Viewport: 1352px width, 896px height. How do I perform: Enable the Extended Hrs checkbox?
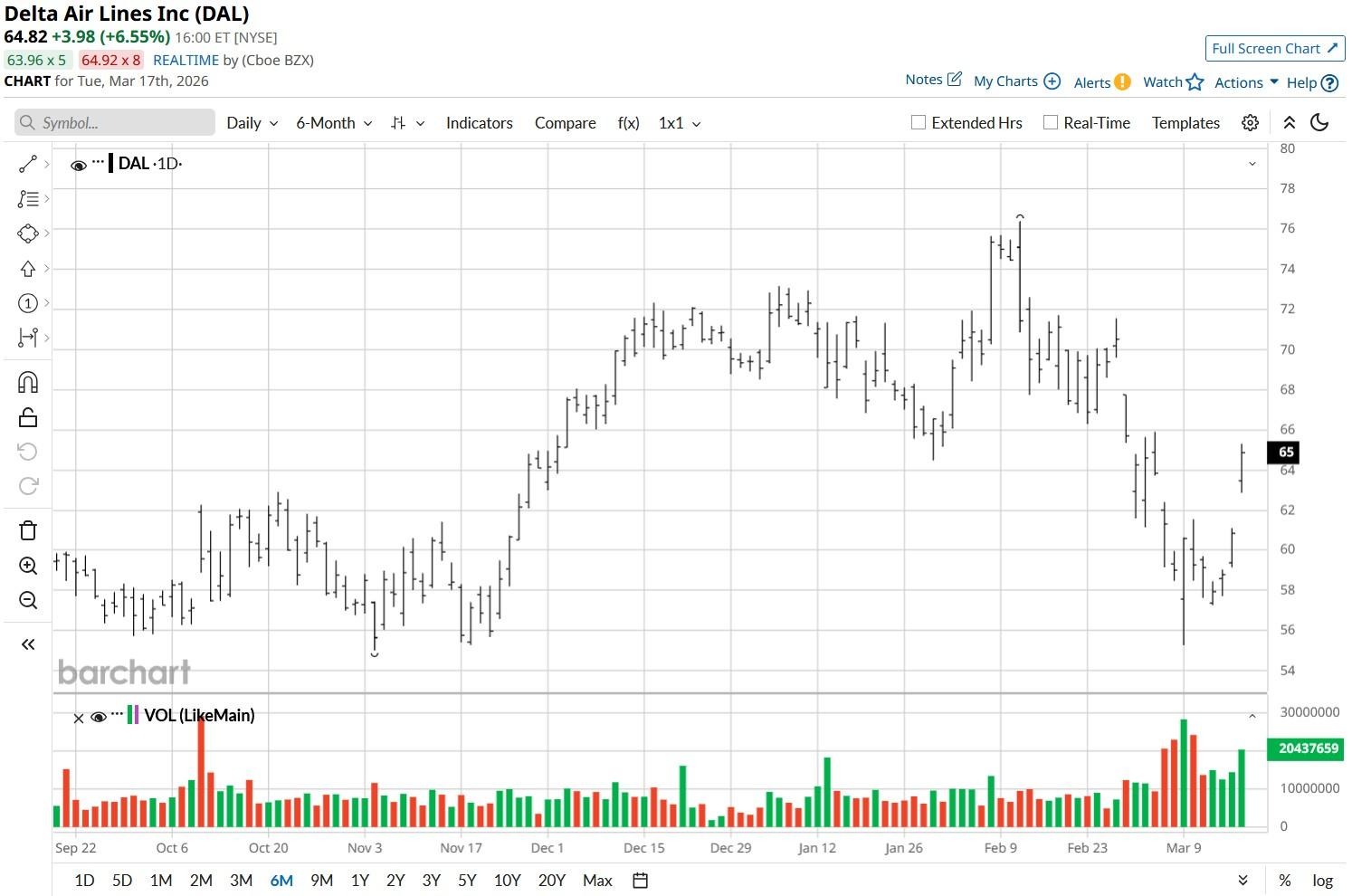[919, 122]
